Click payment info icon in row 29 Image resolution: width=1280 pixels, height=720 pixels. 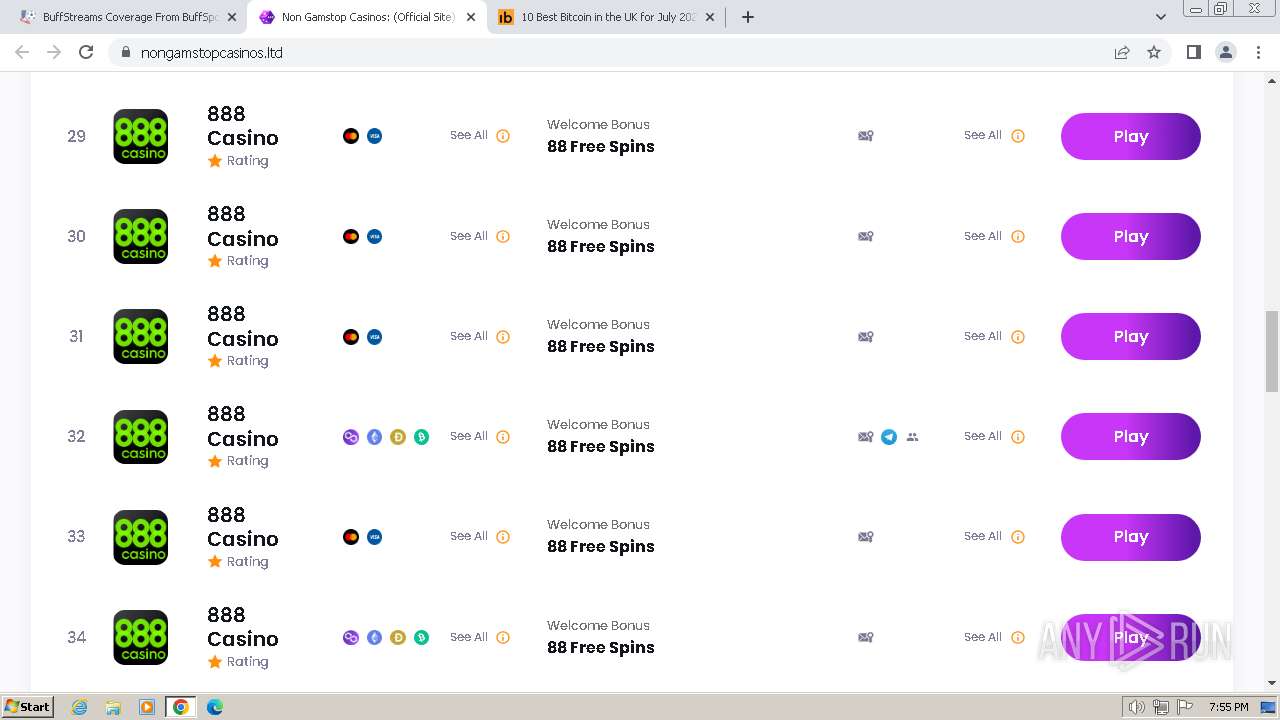503,136
